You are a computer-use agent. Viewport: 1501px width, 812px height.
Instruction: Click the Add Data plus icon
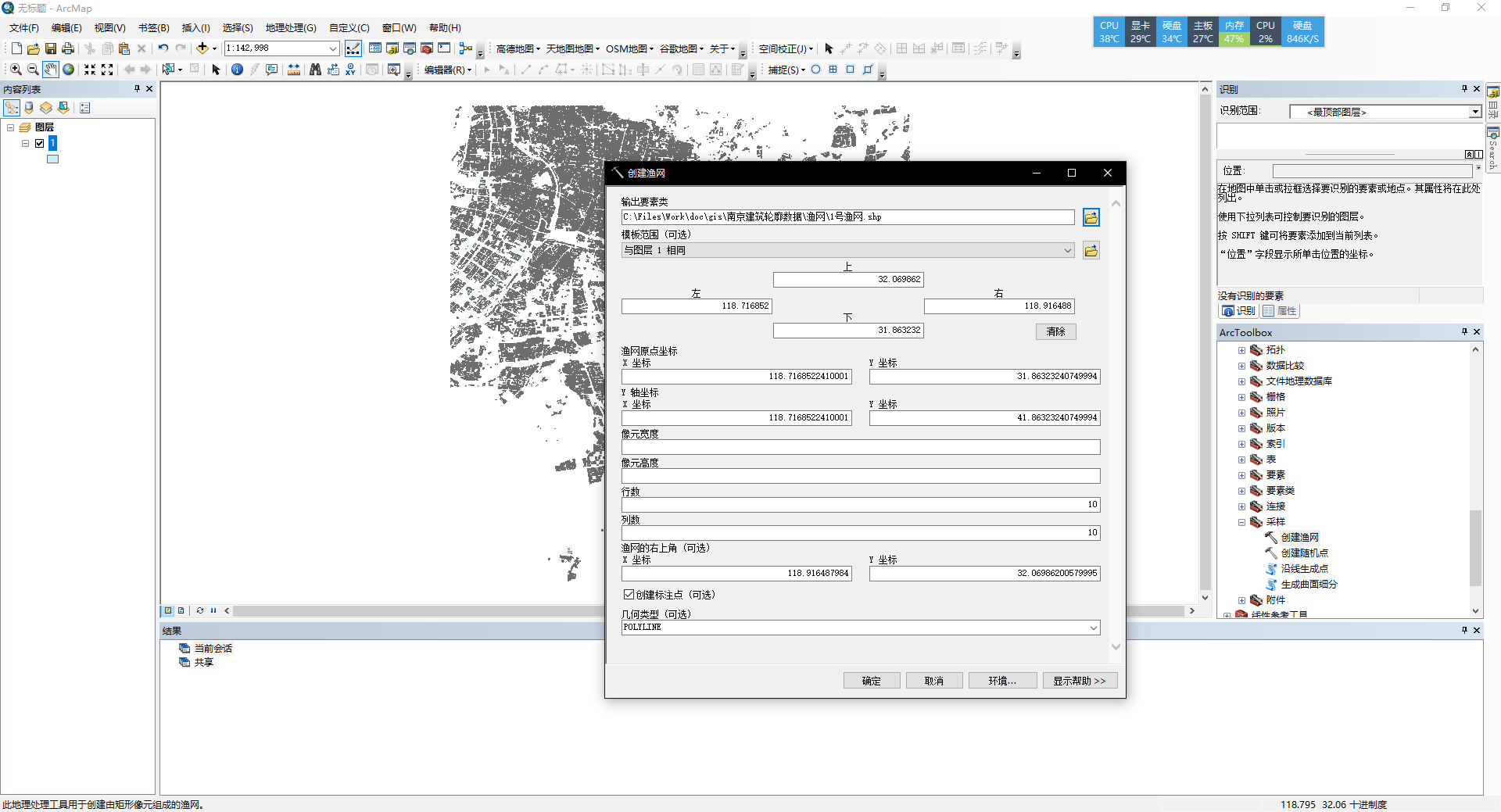202,48
